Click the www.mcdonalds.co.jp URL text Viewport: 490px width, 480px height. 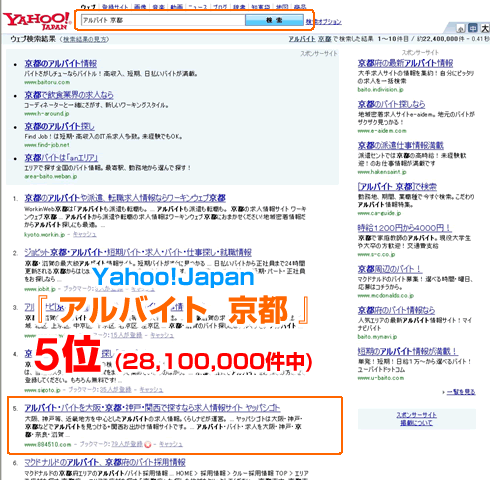coord(386,296)
